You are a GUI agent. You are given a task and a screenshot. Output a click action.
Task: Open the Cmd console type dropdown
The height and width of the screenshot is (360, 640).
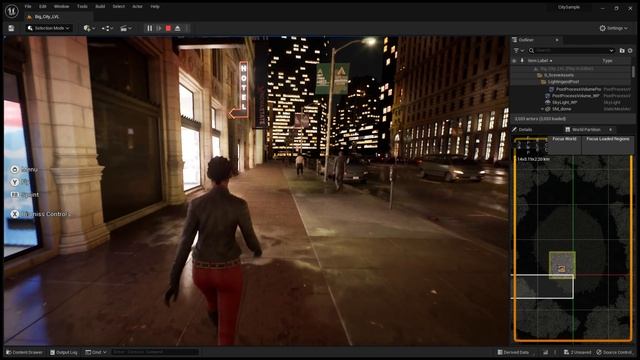(x=96, y=352)
